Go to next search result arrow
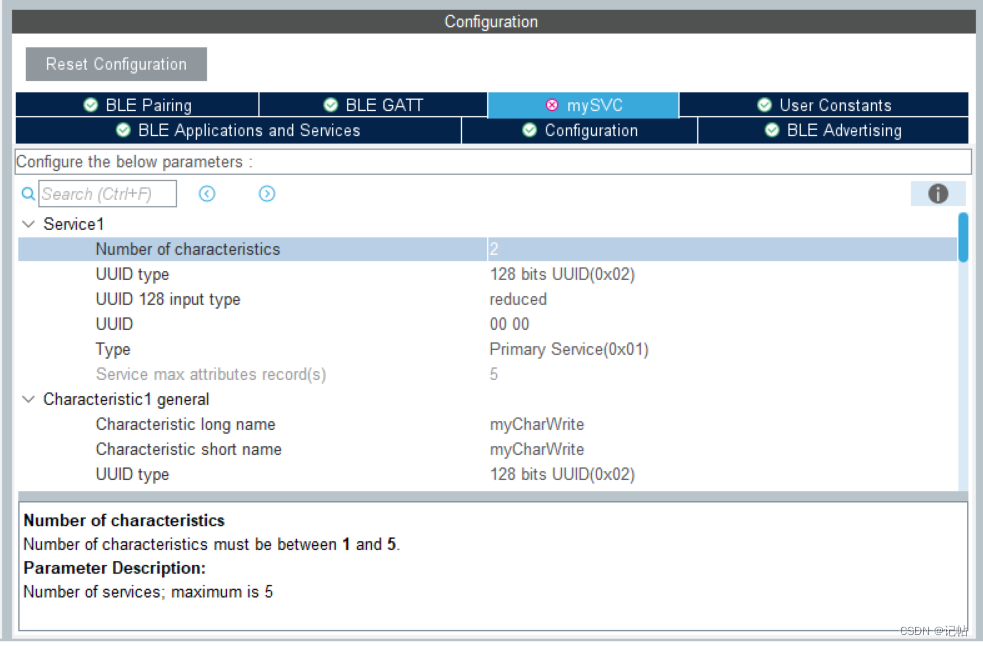The image size is (983, 646). 267,194
